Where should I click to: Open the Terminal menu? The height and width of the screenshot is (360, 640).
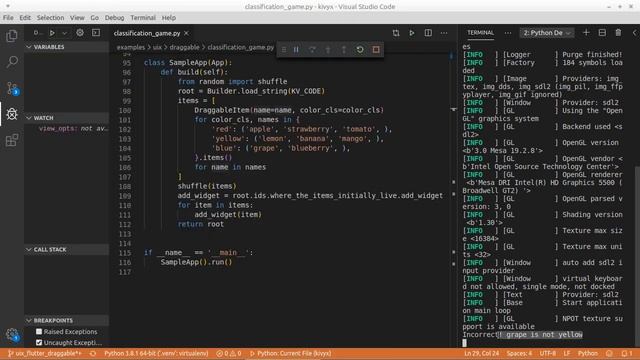(143, 18)
